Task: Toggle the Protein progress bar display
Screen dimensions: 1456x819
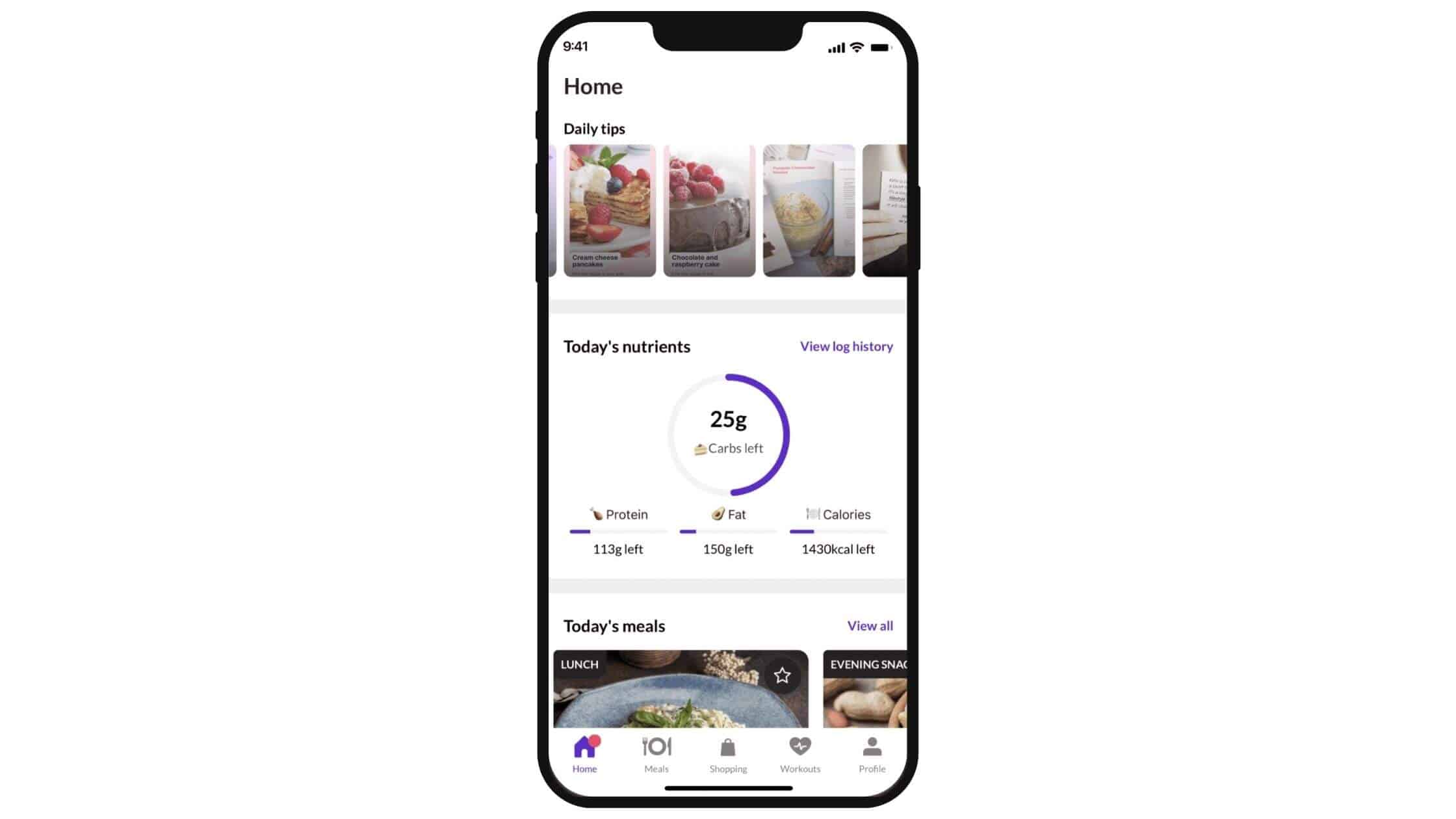Action: pos(618,531)
